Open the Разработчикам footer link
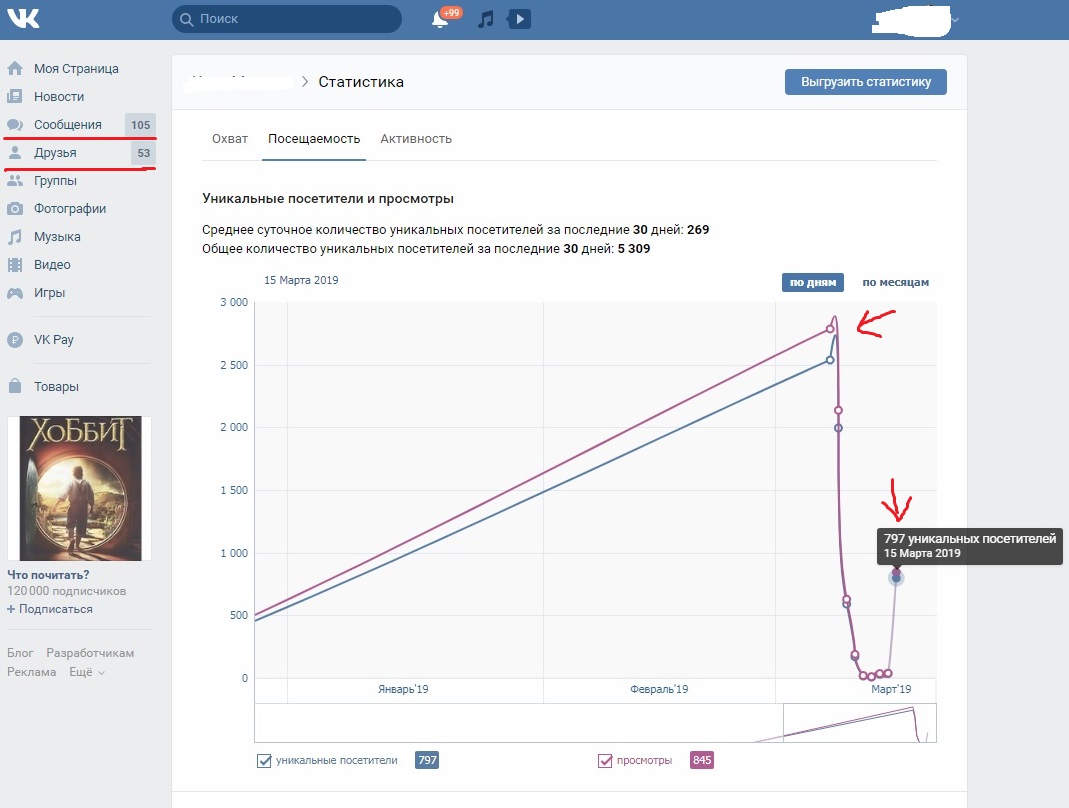This screenshot has width=1069, height=808. point(90,653)
